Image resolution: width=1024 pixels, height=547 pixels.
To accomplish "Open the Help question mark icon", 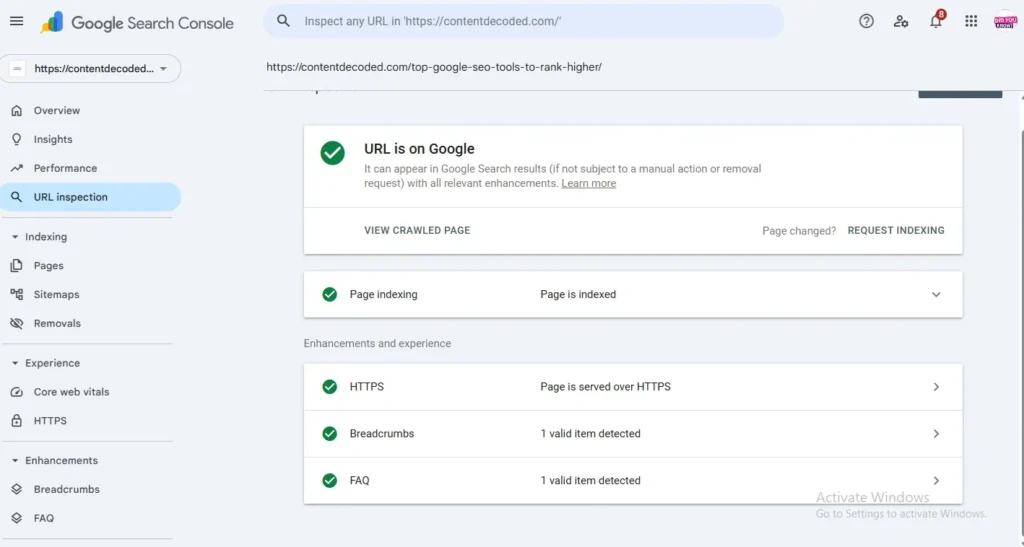I will (x=866, y=21).
